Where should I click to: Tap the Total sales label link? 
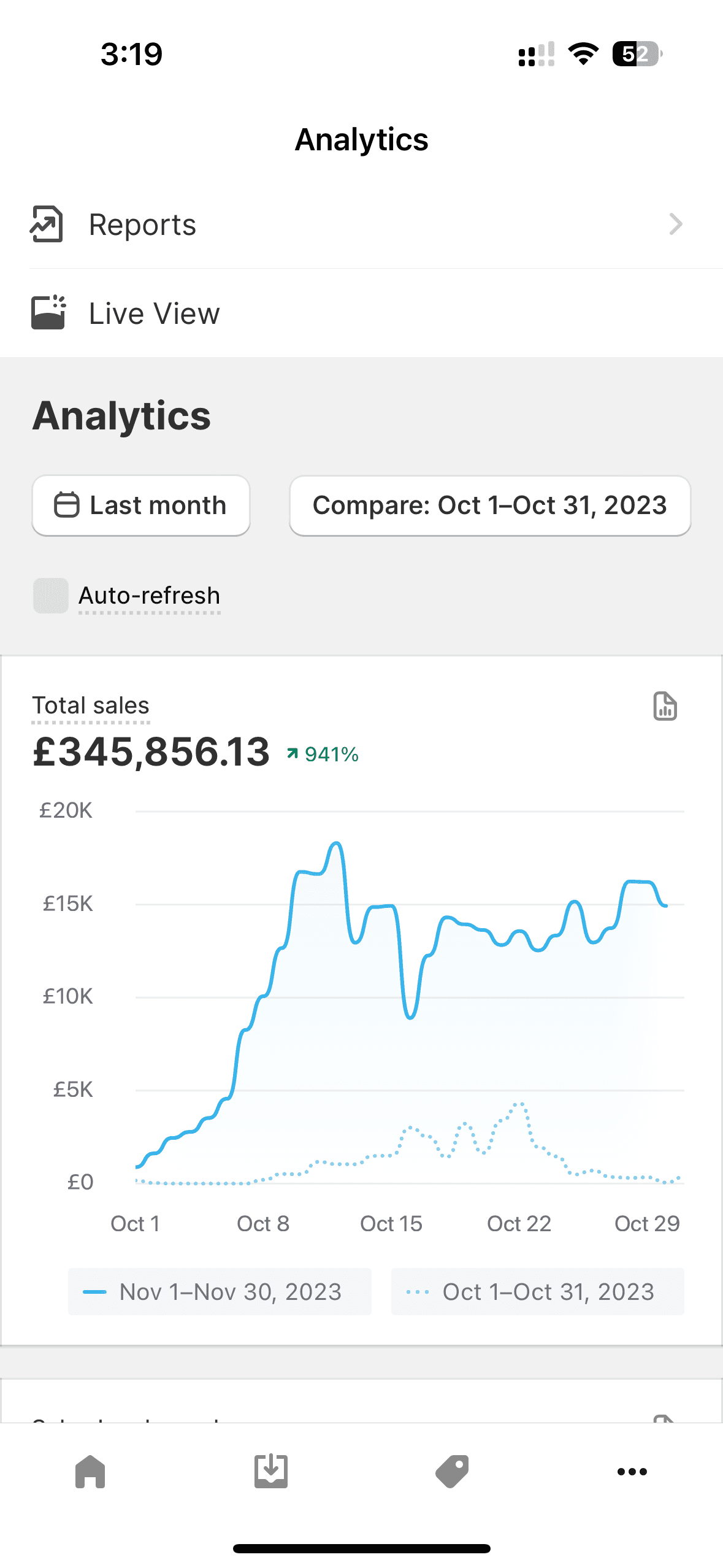pos(91,705)
